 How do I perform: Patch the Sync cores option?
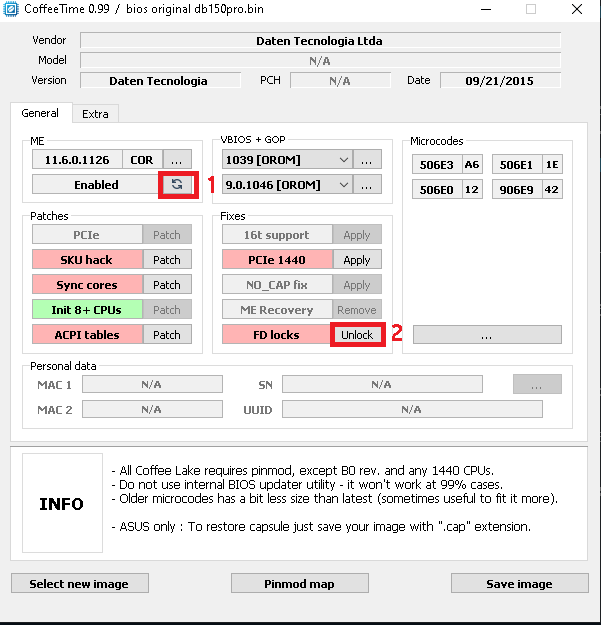(166, 285)
